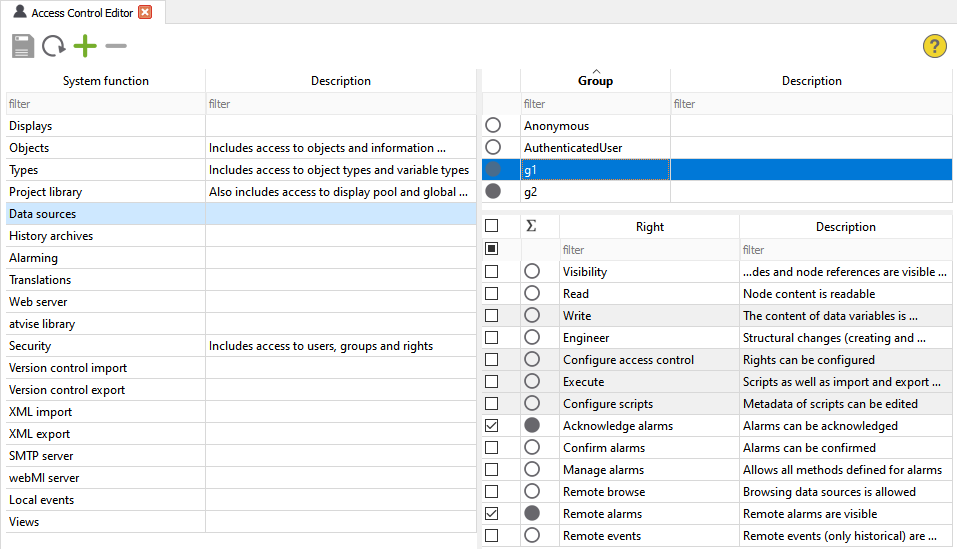Click the g2 group filled circle indicator
957x549 pixels.
coord(492,192)
